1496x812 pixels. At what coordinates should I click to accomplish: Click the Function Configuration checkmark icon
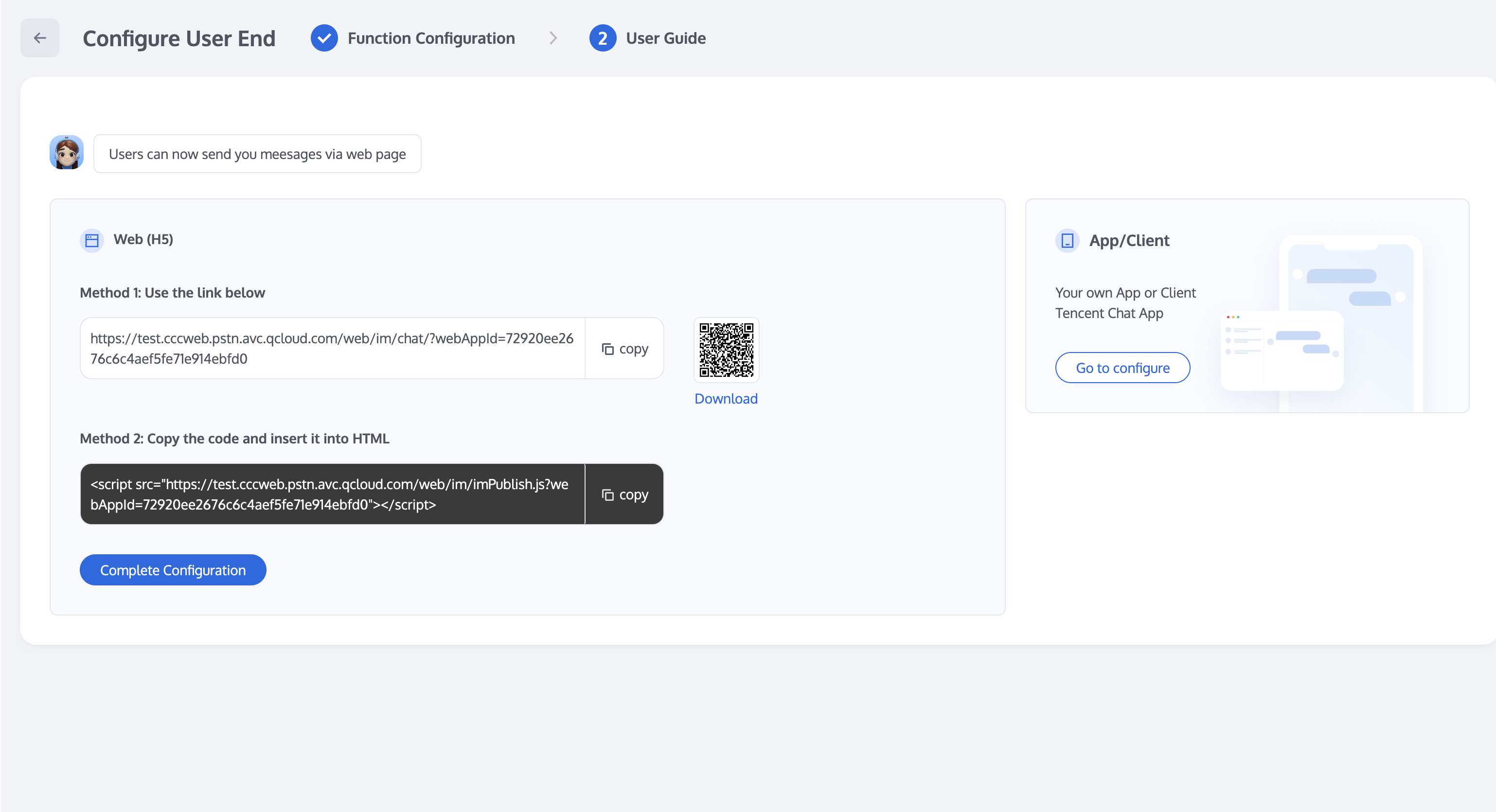click(x=324, y=38)
